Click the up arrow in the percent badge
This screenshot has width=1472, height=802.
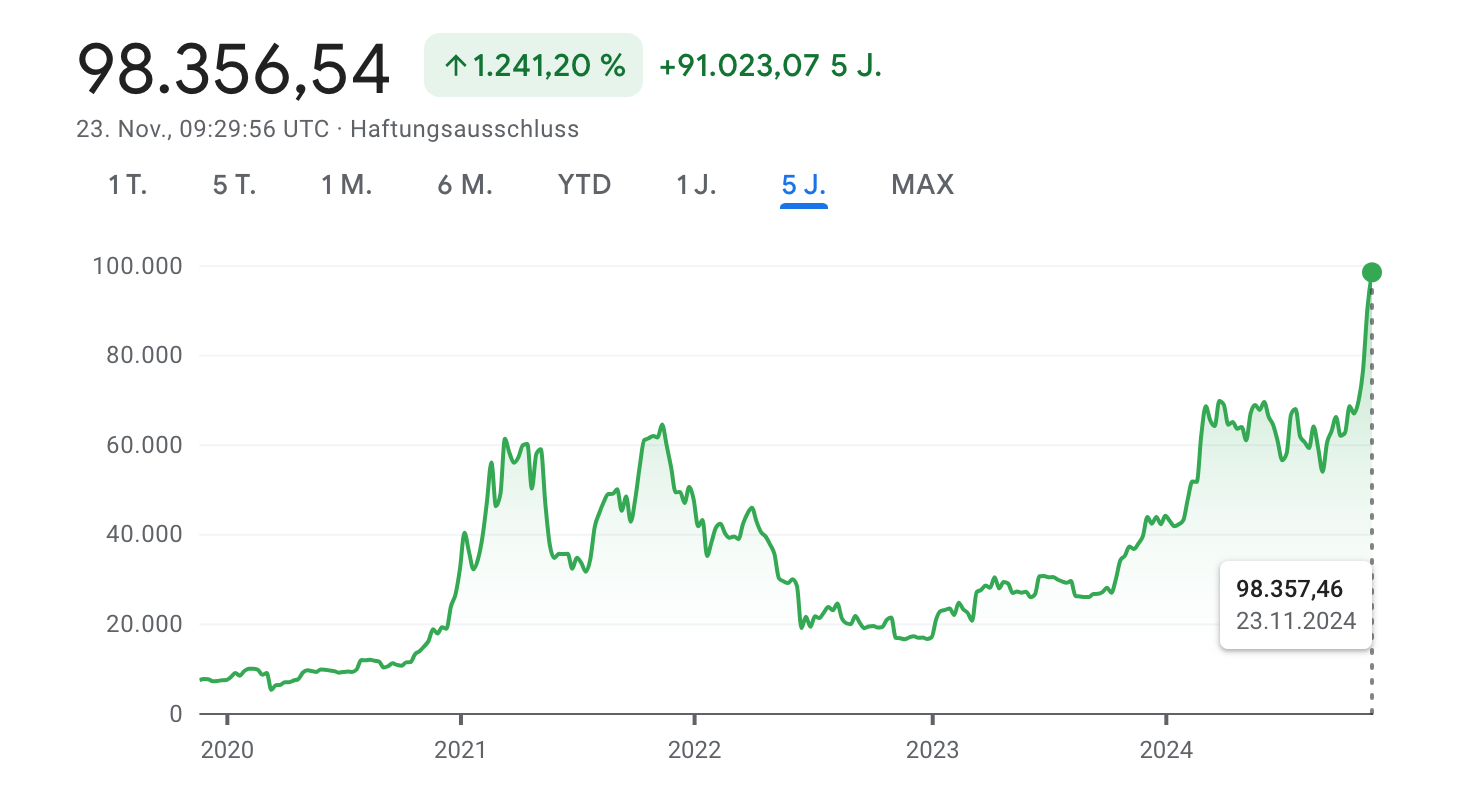[x=456, y=66]
